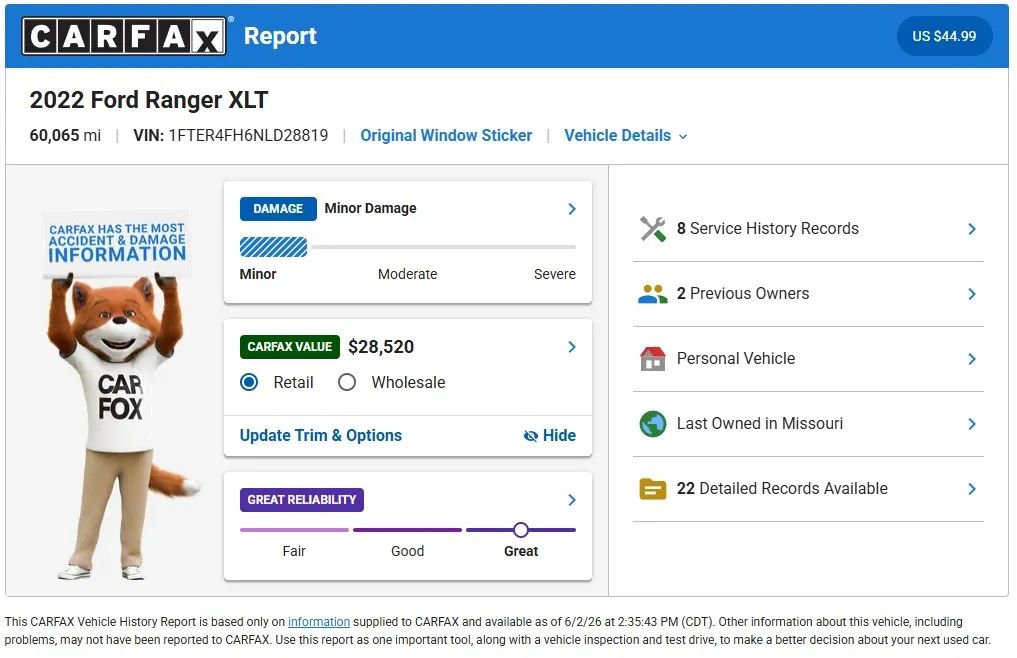Click the CARFAX VALUE badge
The width and height of the screenshot is (1017, 658).
coord(289,347)
